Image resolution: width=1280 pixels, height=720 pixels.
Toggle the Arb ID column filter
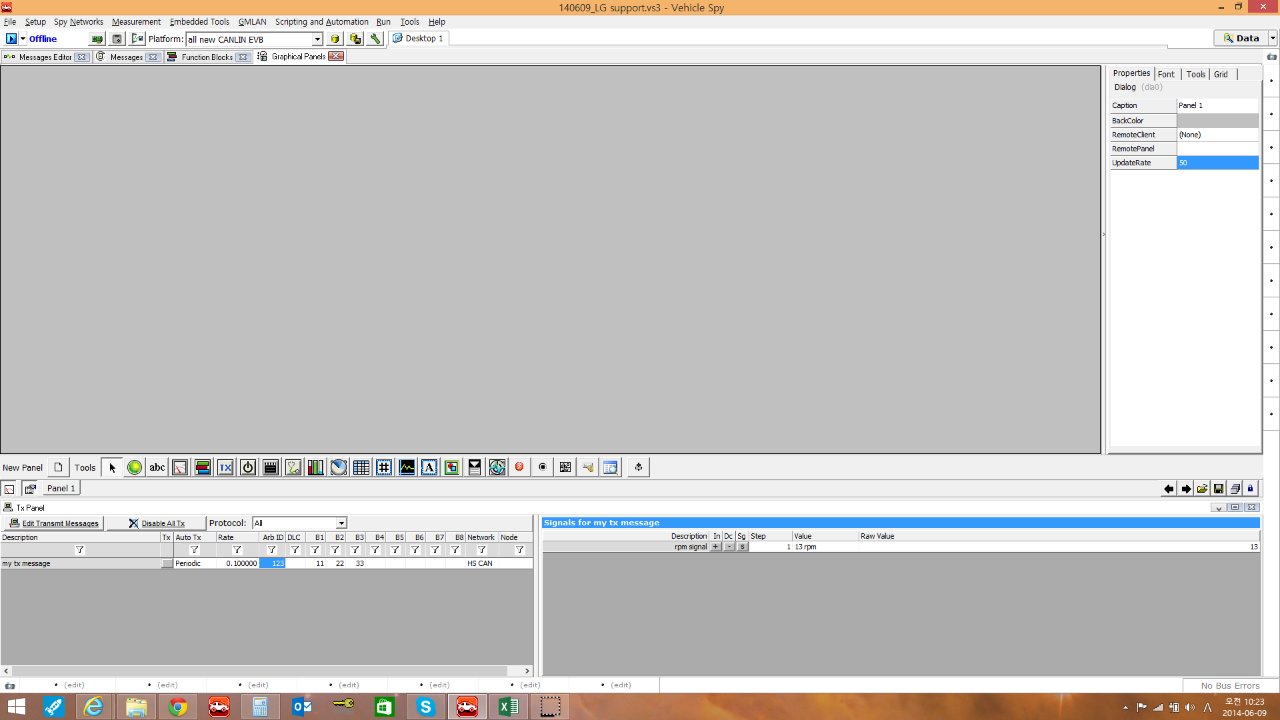point(272,550)
